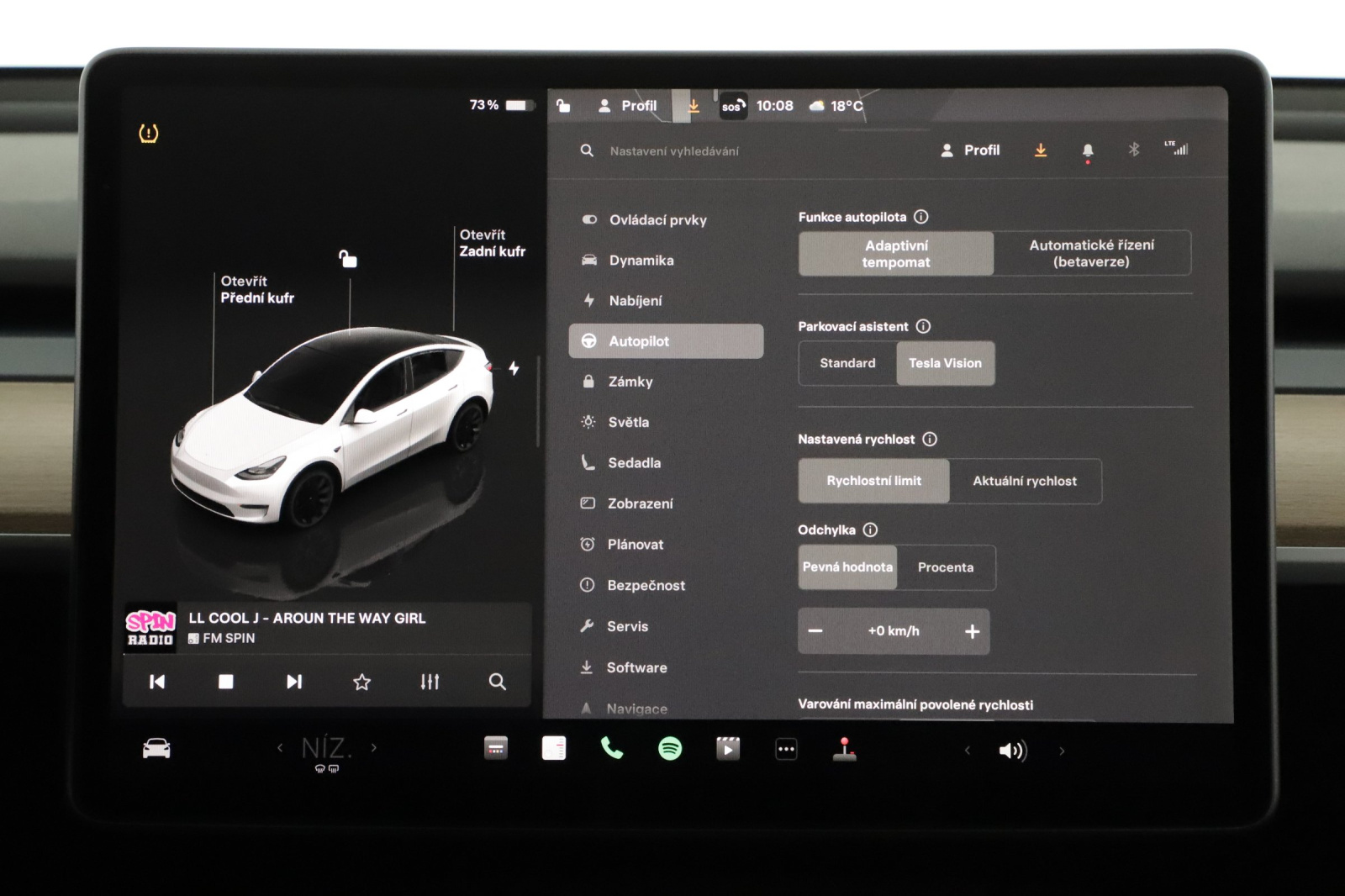
Task: Select Adaptivní tempomat option
Action: [x=896, y=254]
